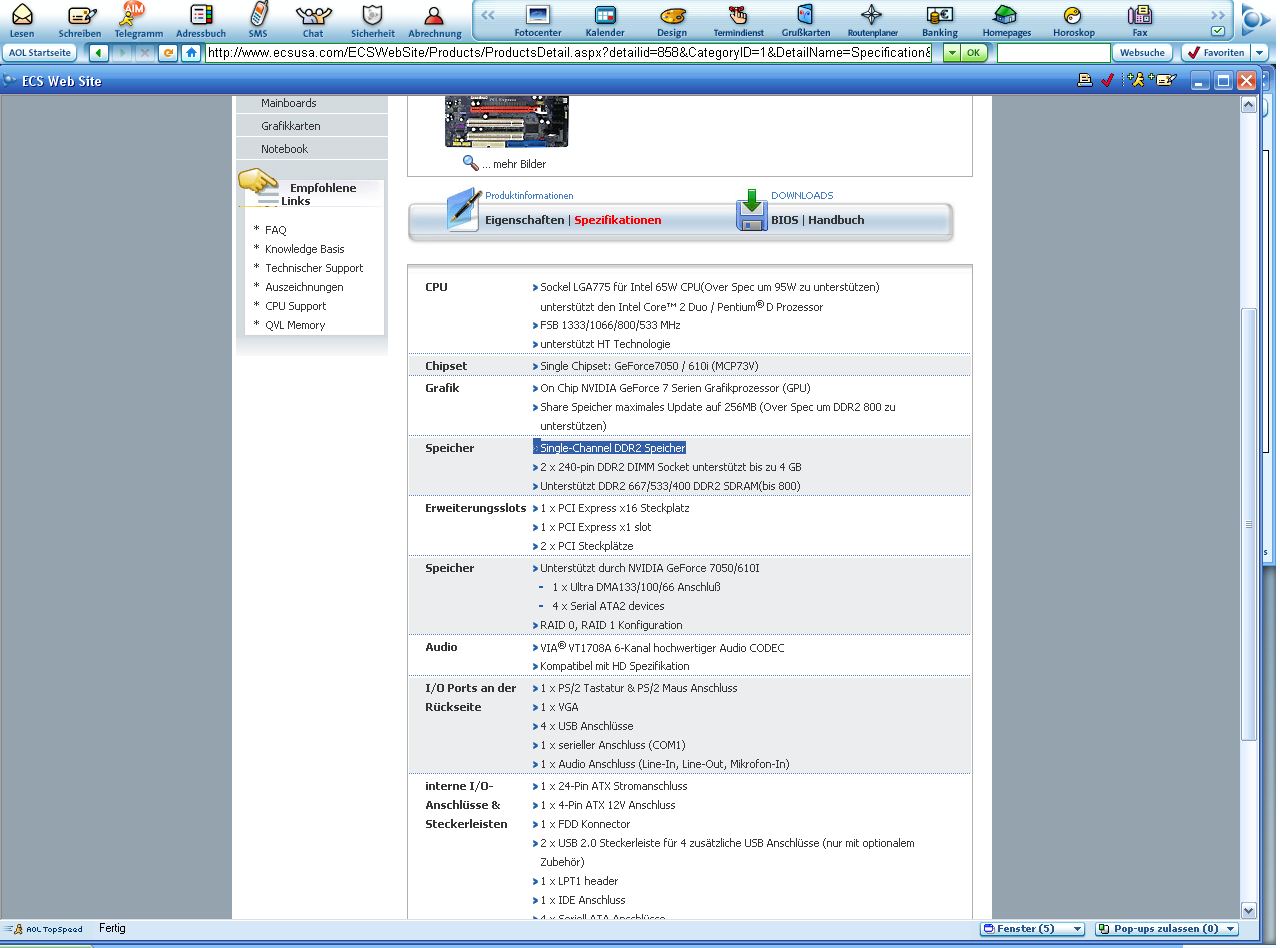Viewport: 1280px width, 948px height.
Task: Select Grafikkarten in the sidebar menu
Action: click(x=291, y=126)
